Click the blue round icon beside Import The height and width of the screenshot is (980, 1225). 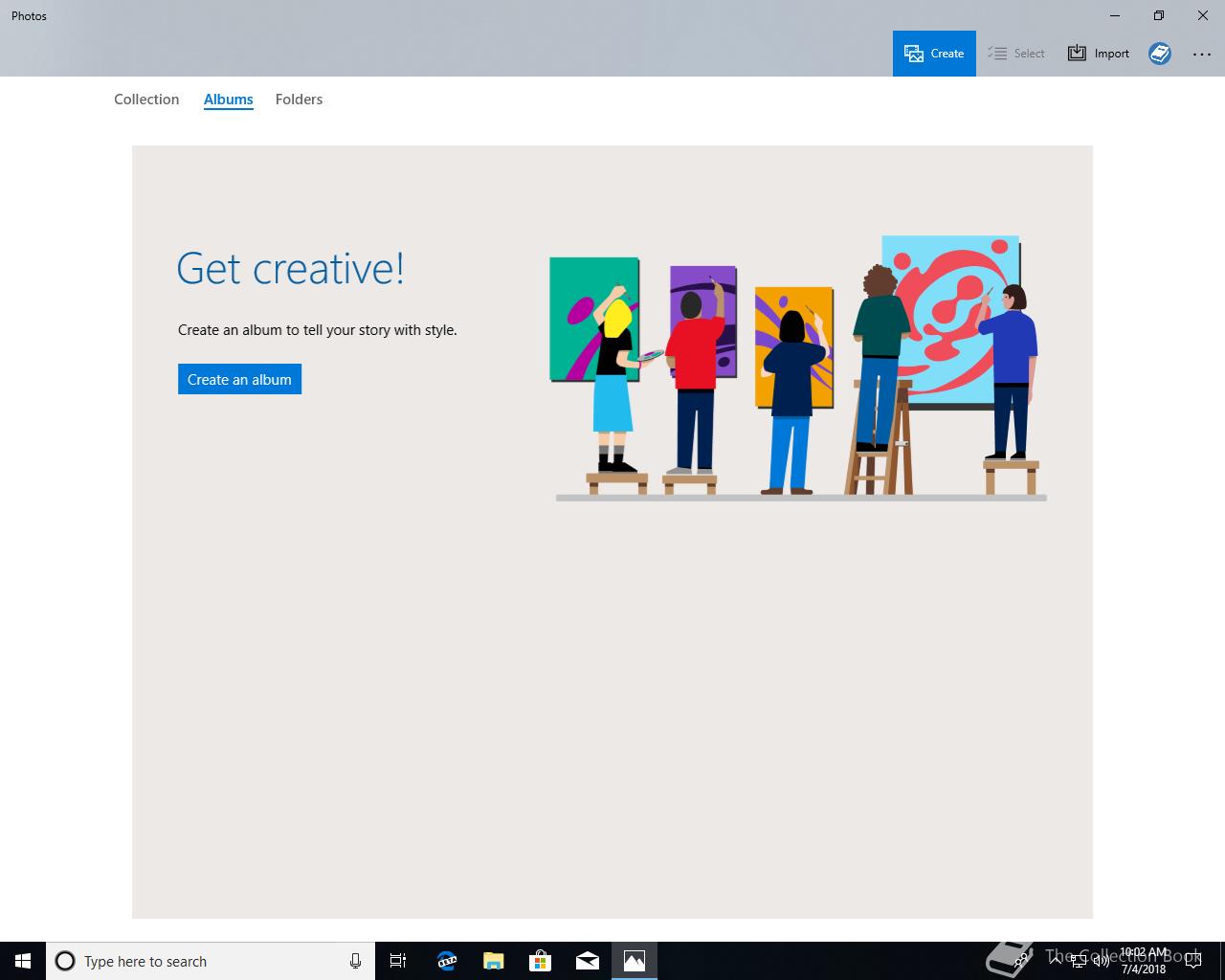(x=1160, y=54)
